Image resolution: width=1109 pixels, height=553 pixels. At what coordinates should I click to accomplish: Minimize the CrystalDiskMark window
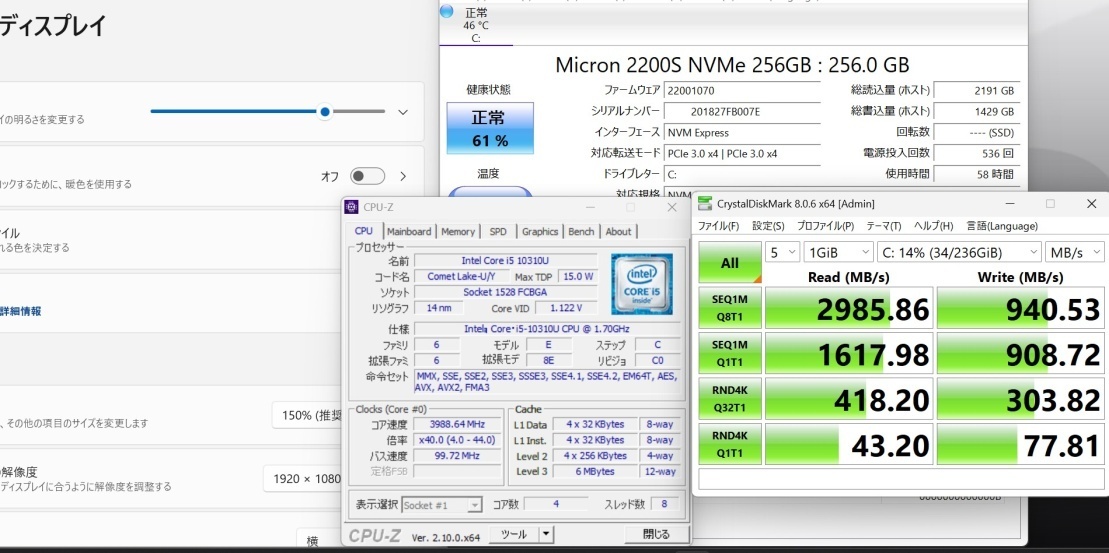[1011, 204]
